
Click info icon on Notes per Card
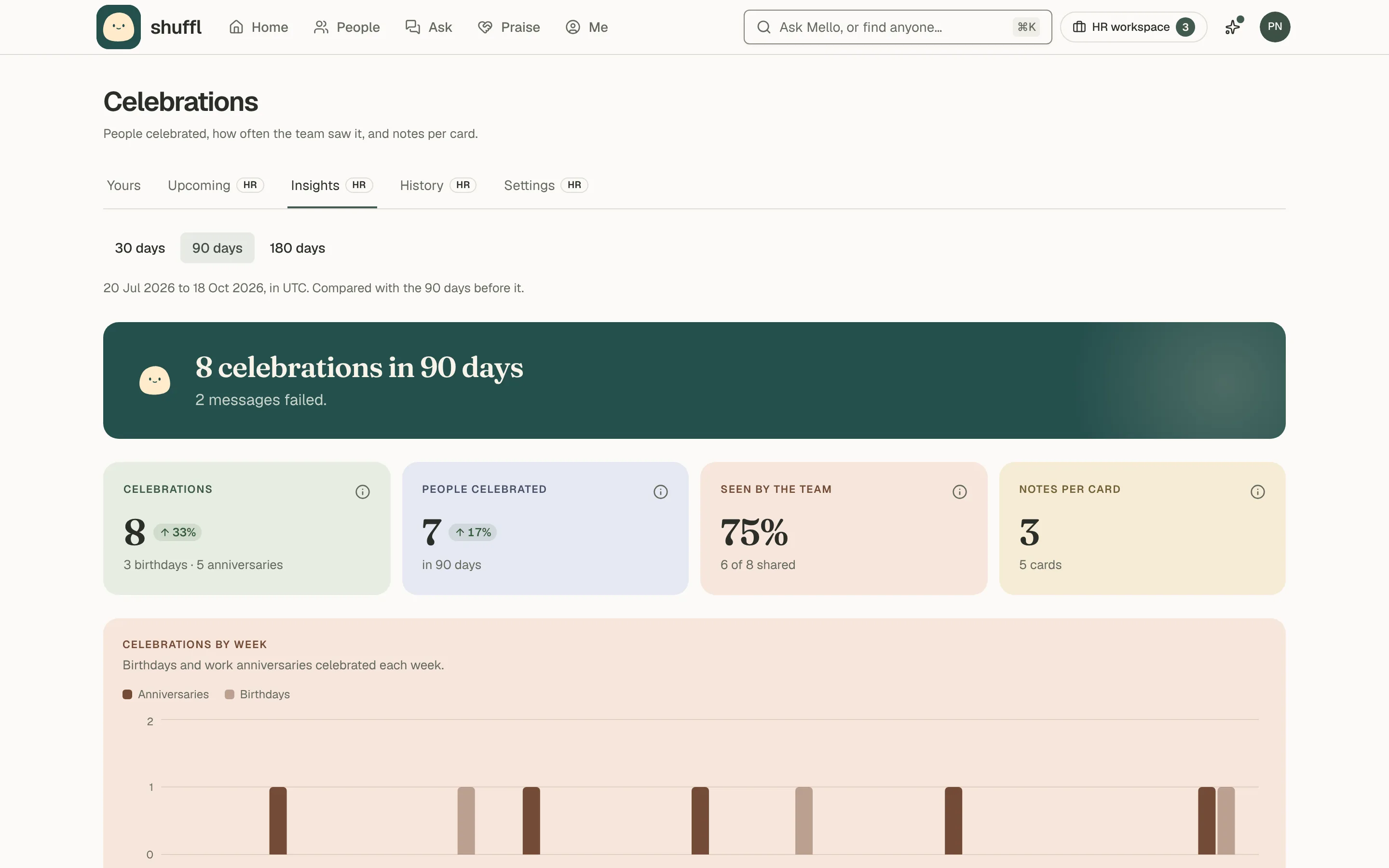(x=1257, y=492)
